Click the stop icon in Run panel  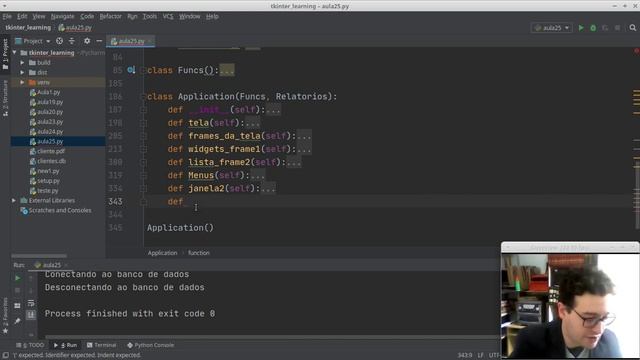coord(18,291)
